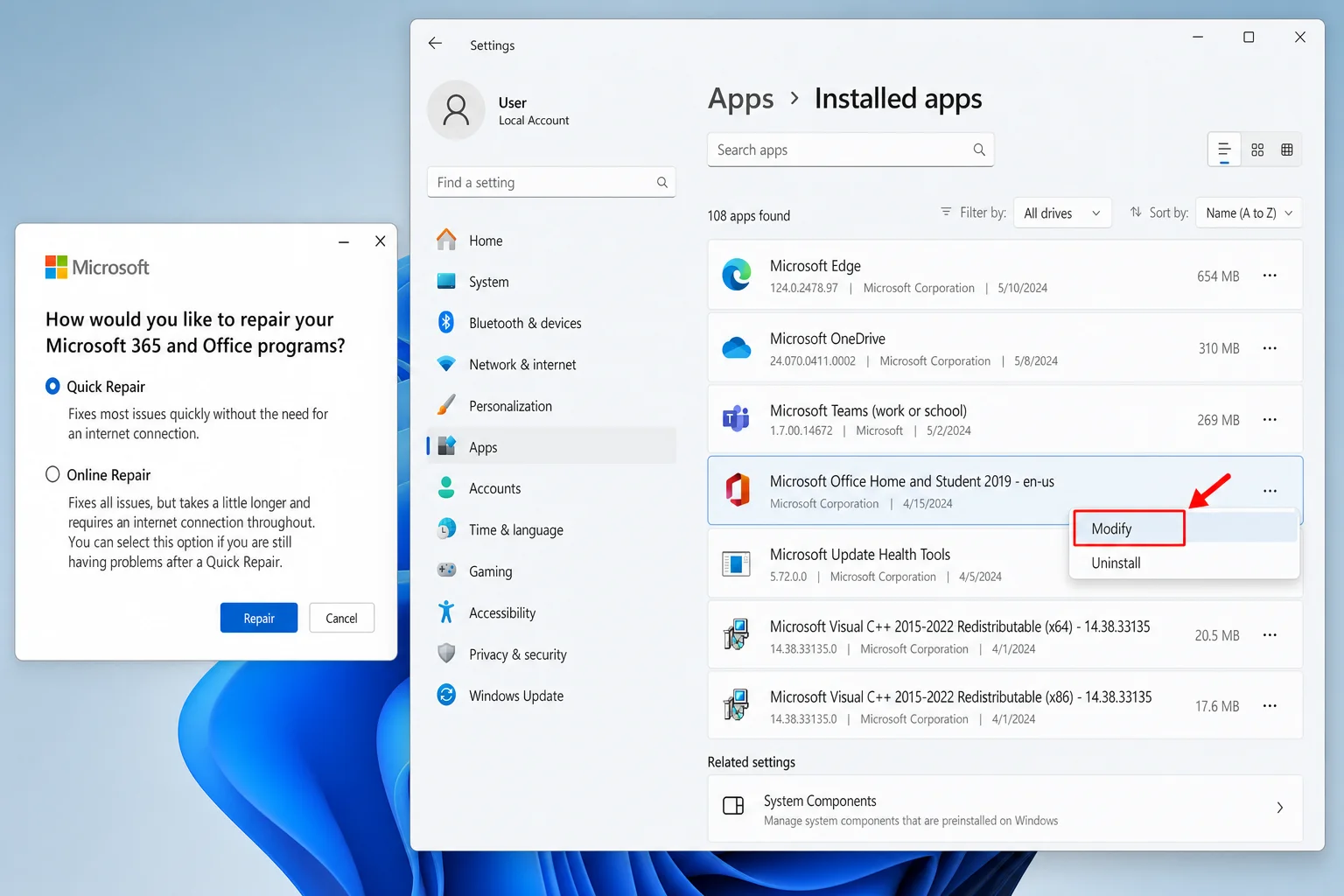
Task: Open more options for Office Home and Student
Action: [1270, 491]
